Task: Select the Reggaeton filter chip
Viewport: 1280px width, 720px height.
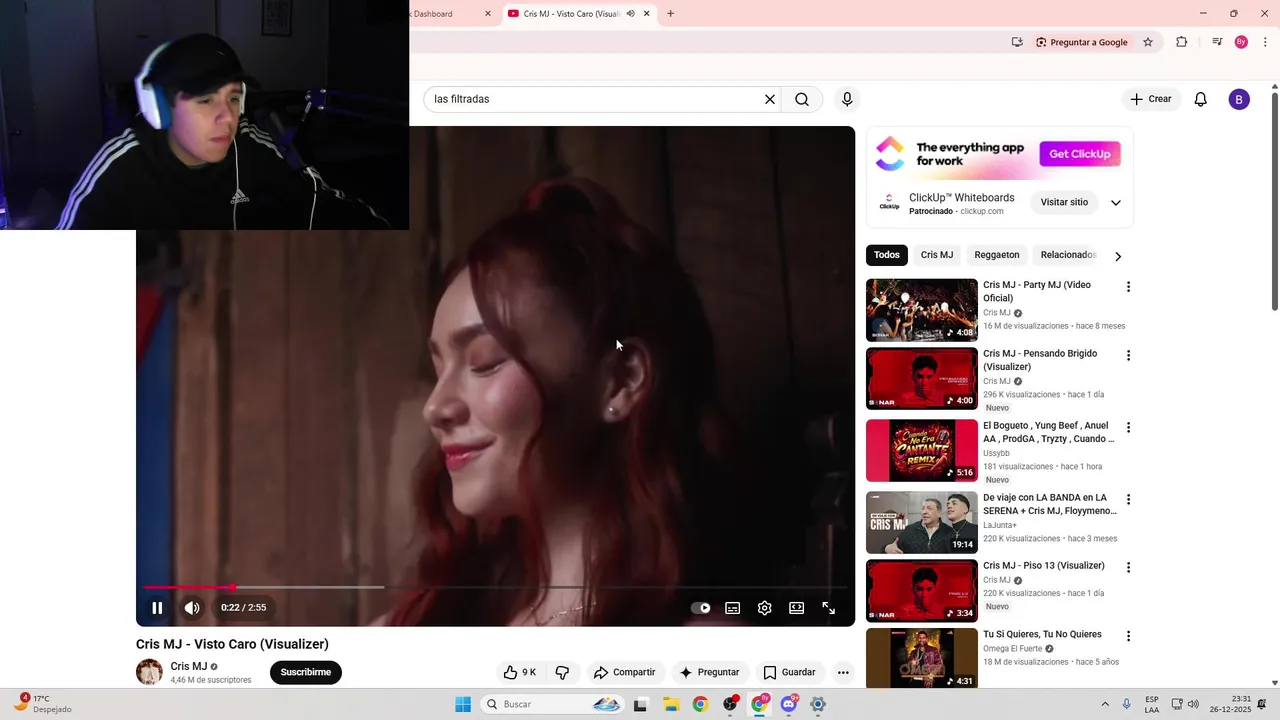Action: 997,255
